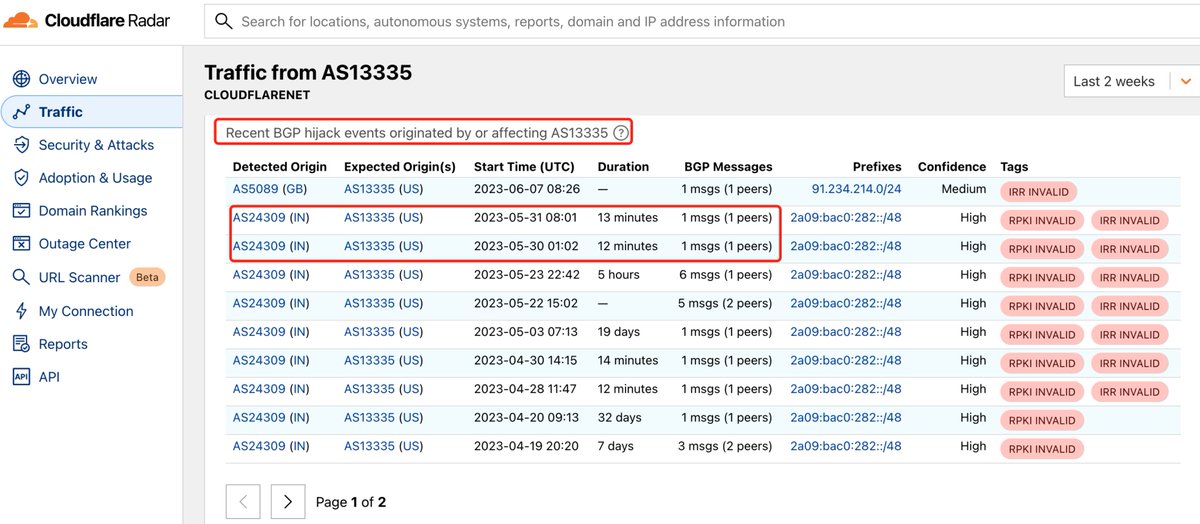Click the Start Time (UTC) column header
This screenshot has height=524, width=1200.
(525, 167)
